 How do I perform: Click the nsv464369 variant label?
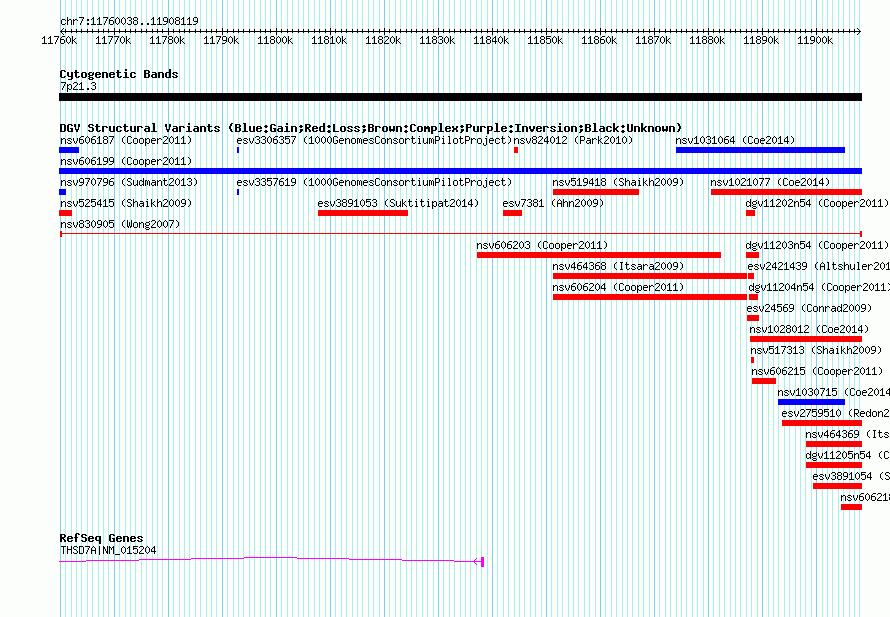point(847,434)
